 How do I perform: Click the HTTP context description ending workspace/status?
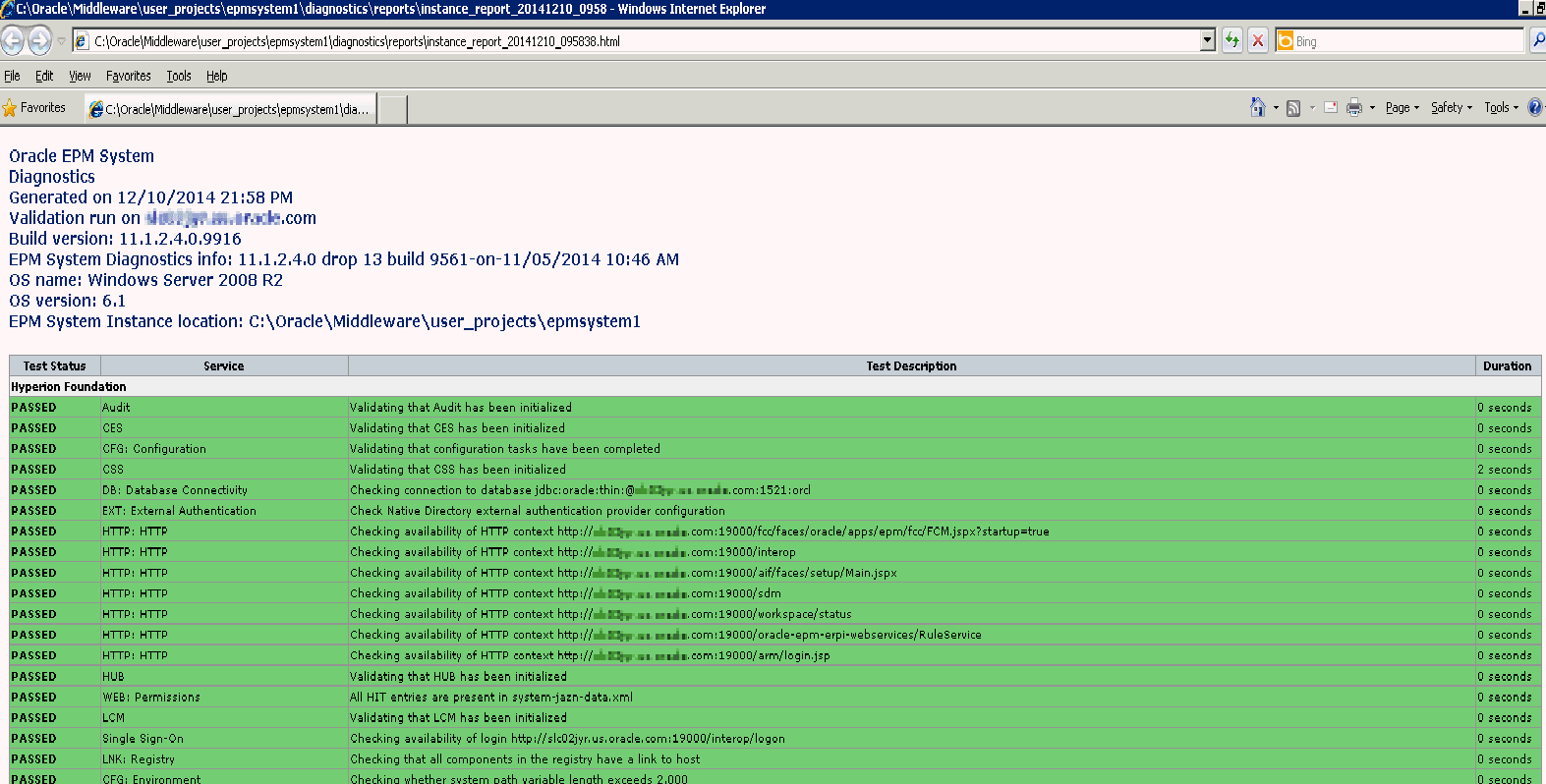pos(601,613)
